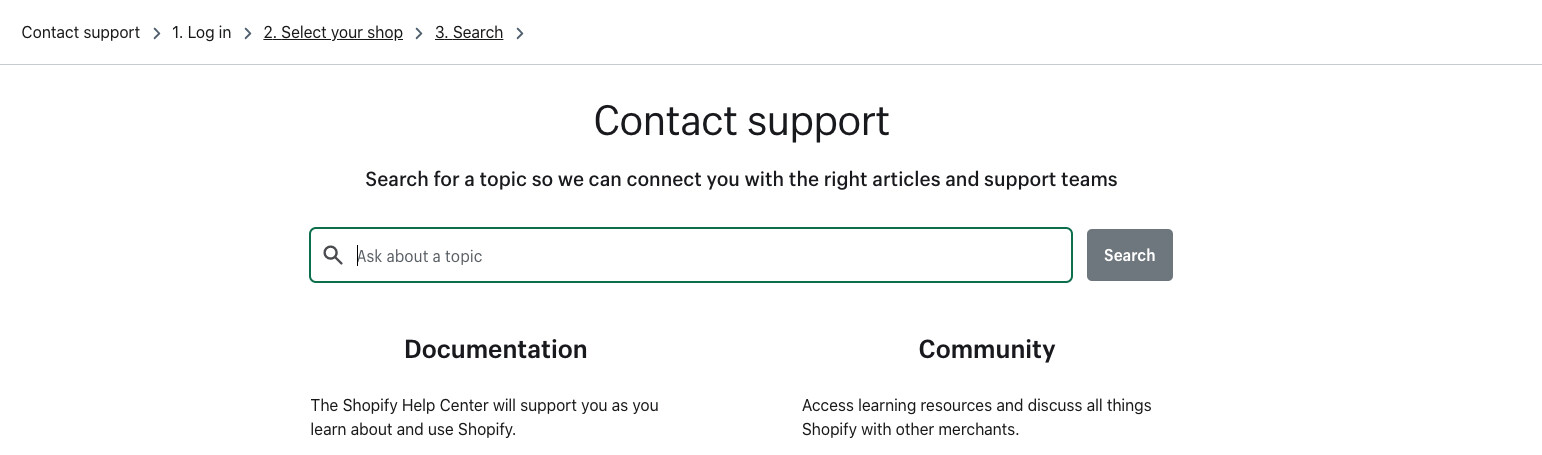Click the large Contact support page title
Viewport: 1542px width, 455px height.
pyautogui.click(x=741, y=121)
